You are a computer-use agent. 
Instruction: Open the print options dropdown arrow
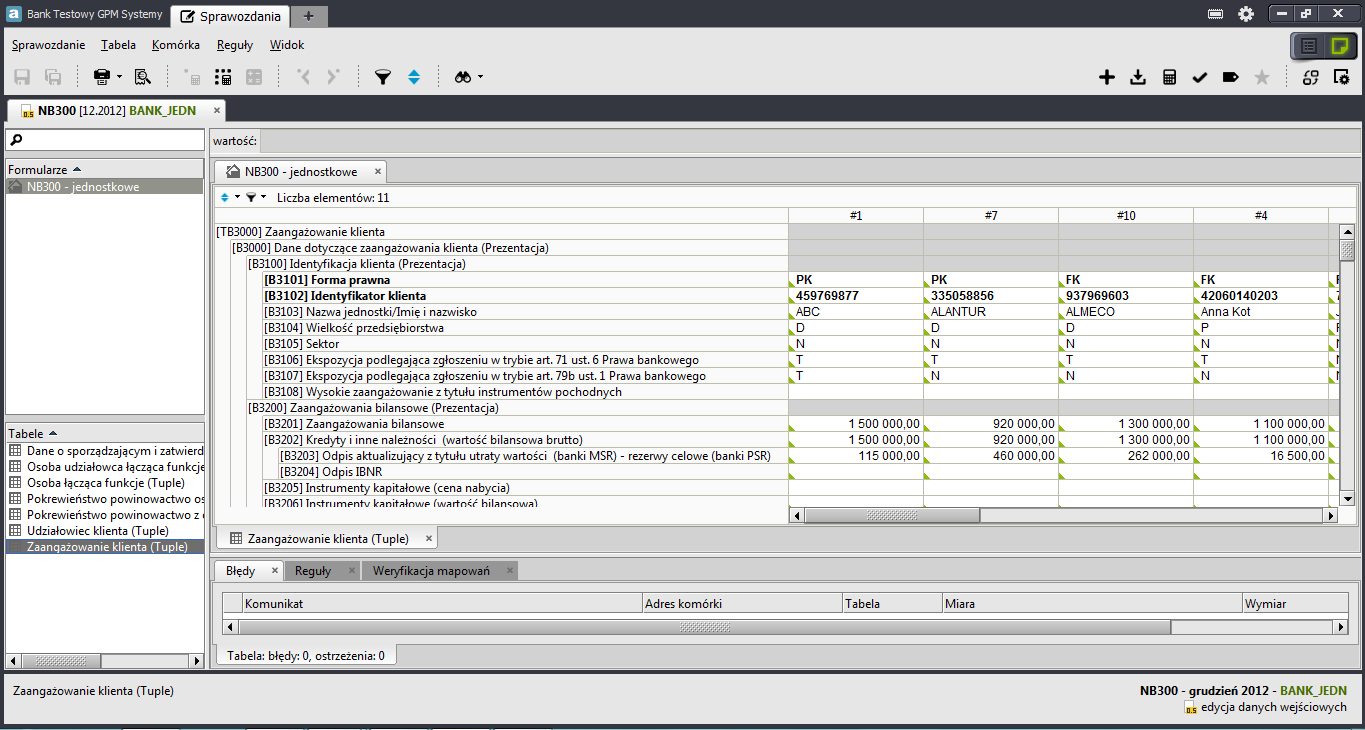click(119, 77)
